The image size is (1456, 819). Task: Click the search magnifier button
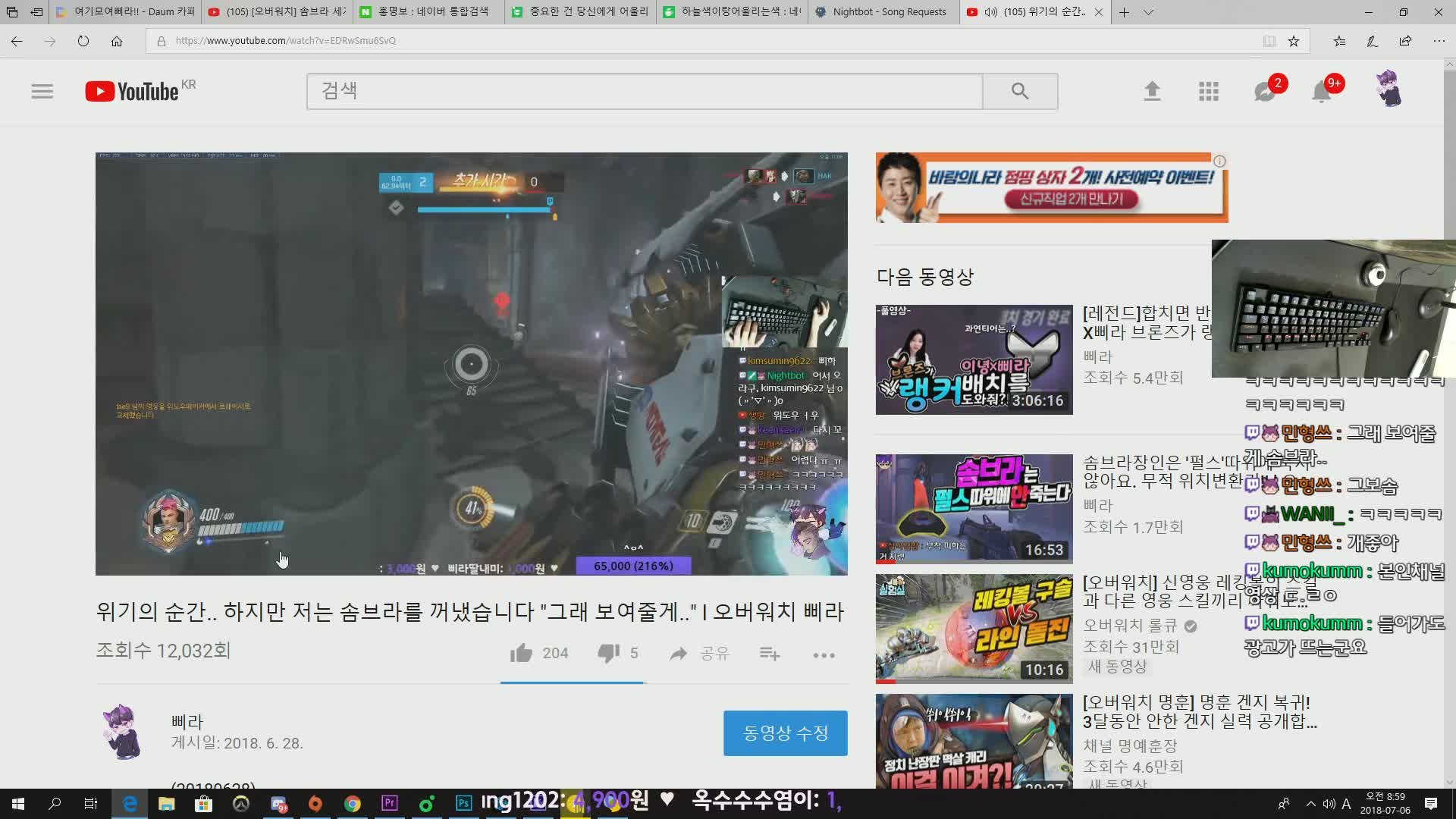pyautogui.click(x=1020, y=92)
